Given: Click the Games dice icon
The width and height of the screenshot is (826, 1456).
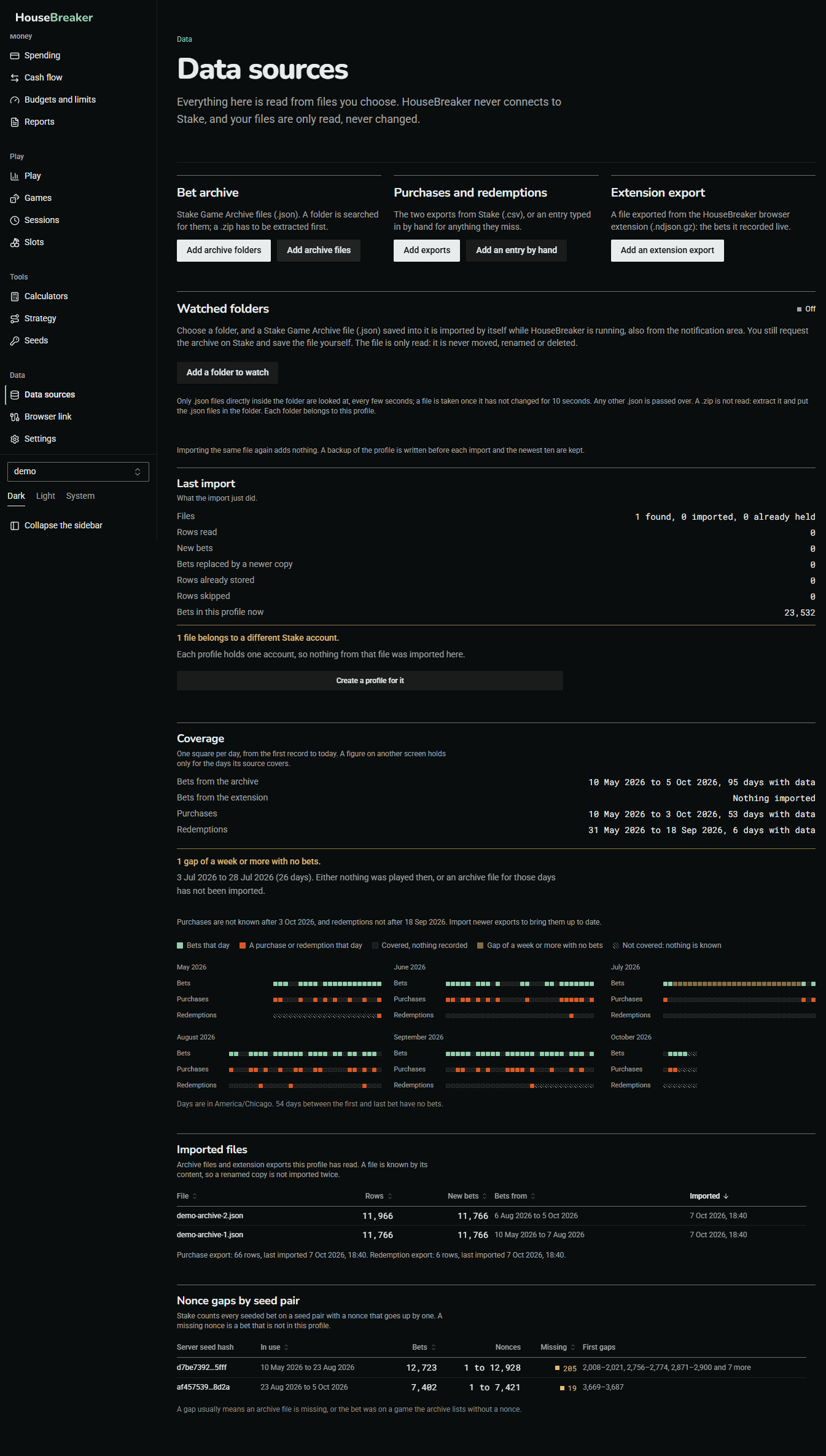Looking at the screenshot, I should click(15, 198).
